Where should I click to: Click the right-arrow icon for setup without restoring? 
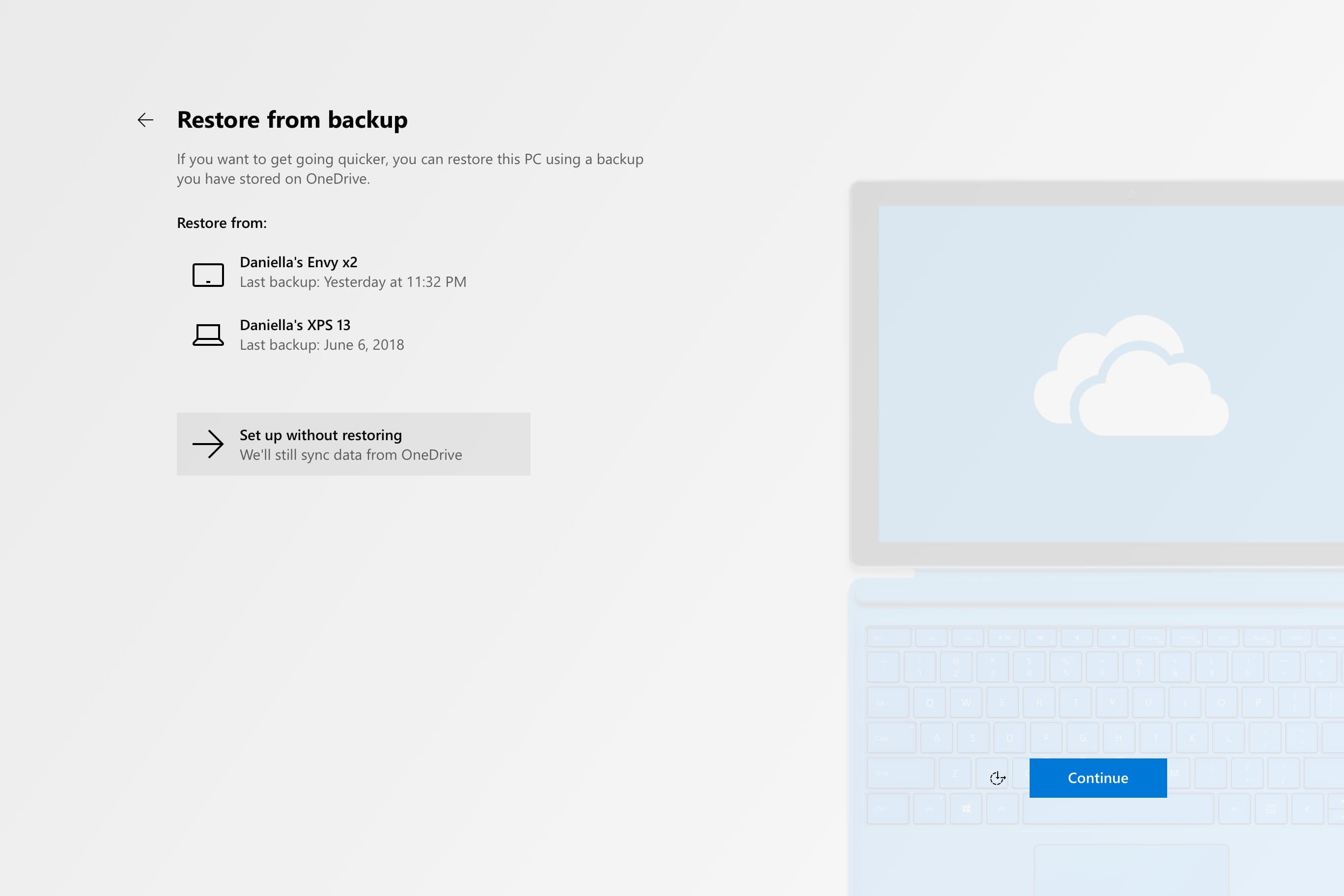(208, 444)
